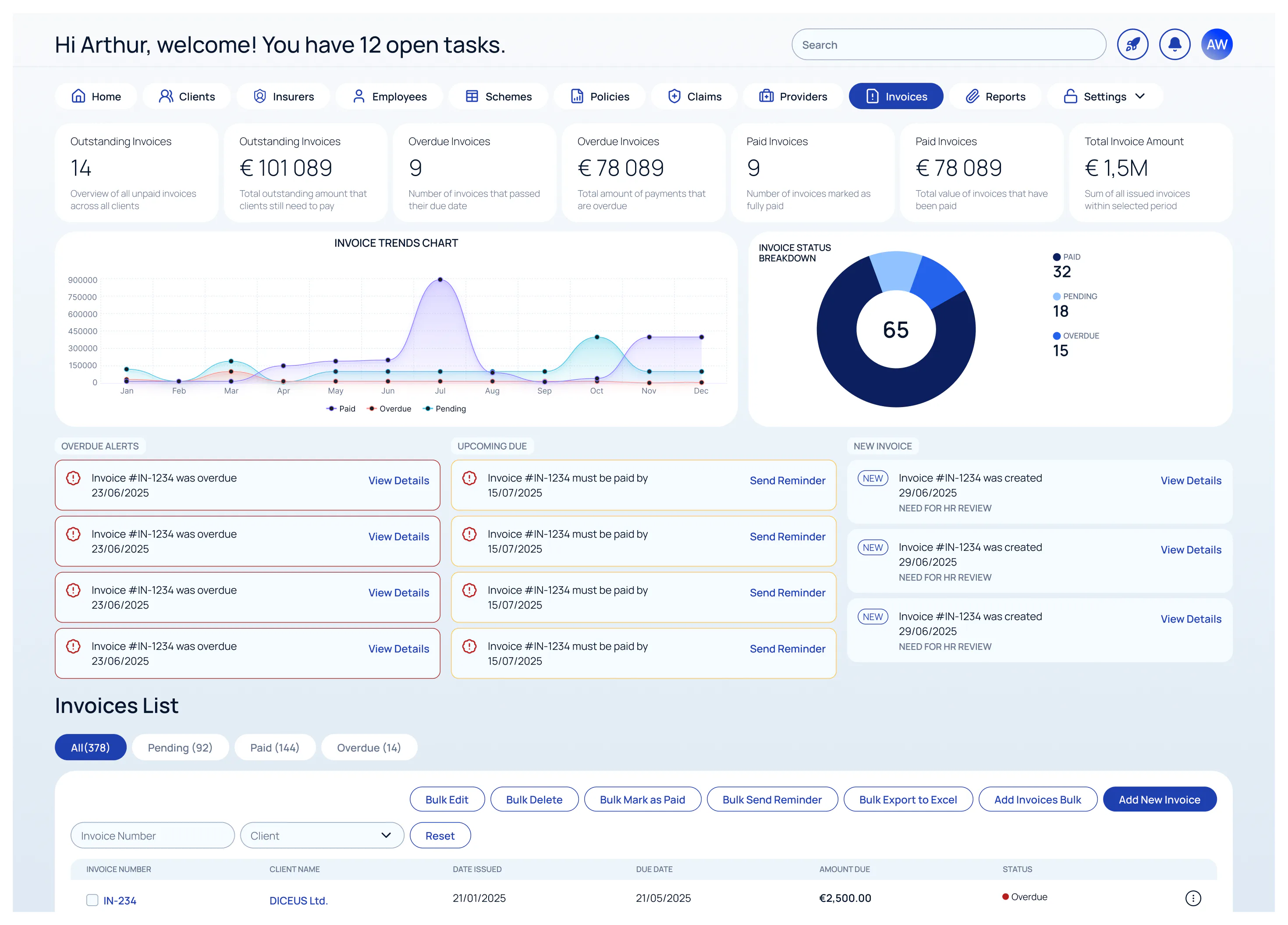Screen dimensions: 1288x925
Task: Click the Bulk Delete button
Action: (534, 799)
